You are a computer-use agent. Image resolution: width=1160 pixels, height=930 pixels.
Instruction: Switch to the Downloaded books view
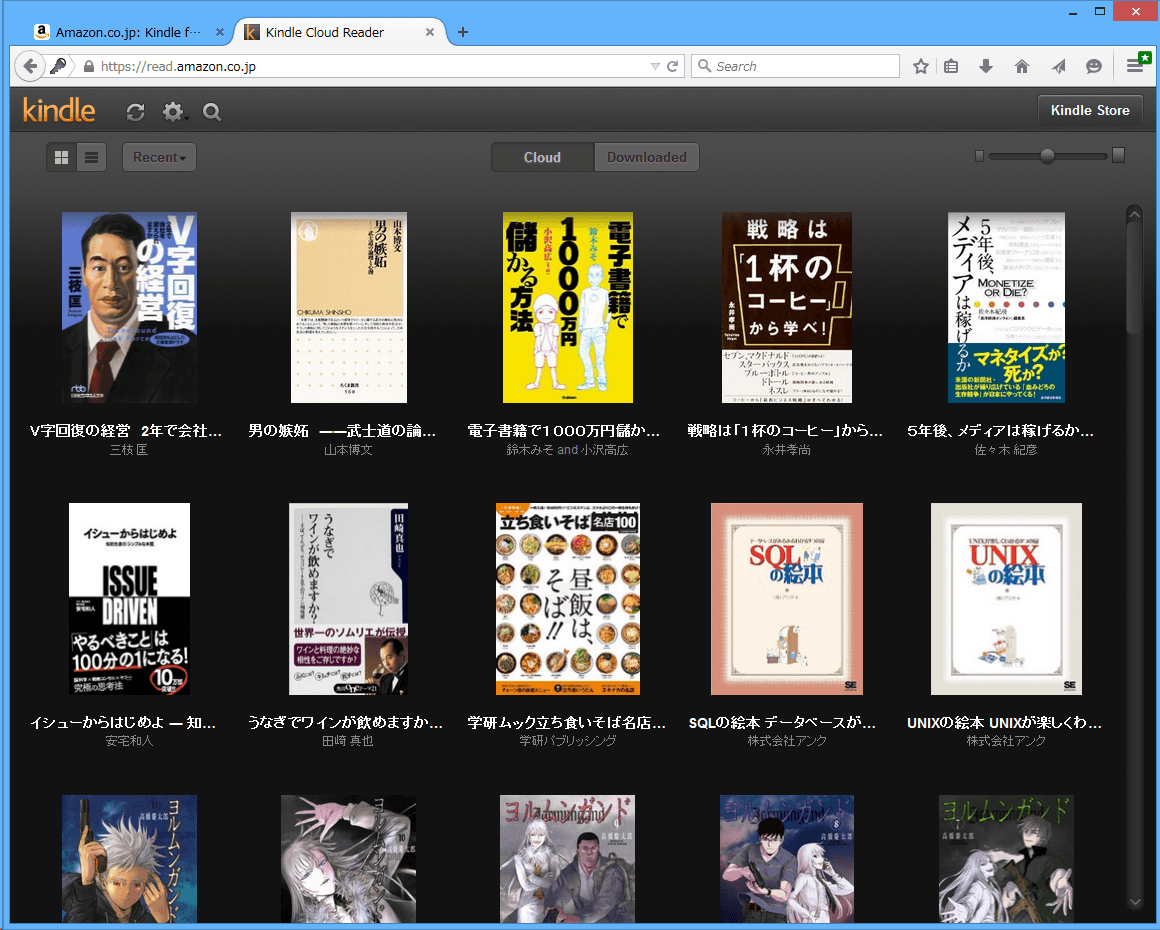click(x=646, y=157)
